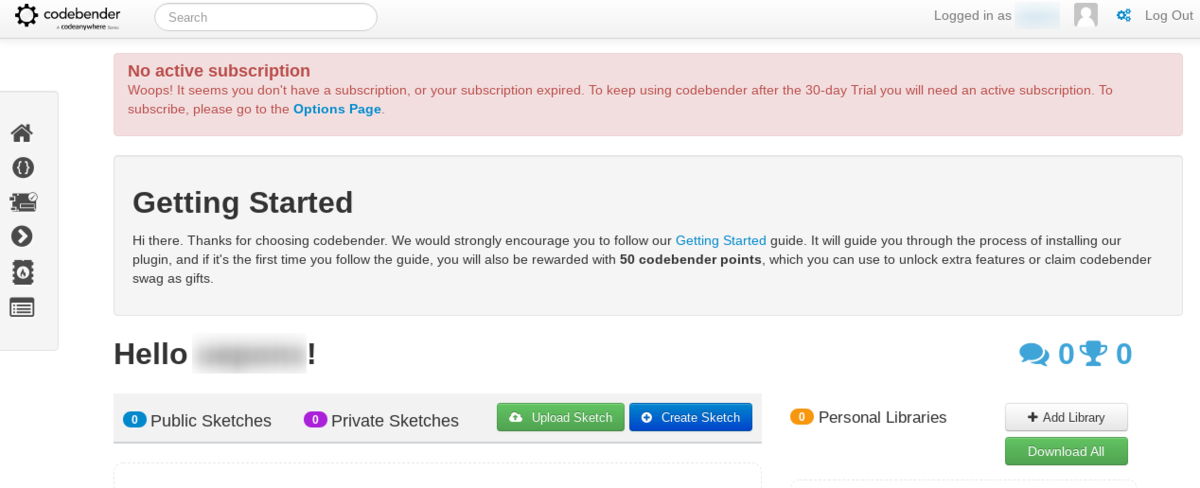Open the Options Page link
This screenshot has width=1200, height=488.
pyautogui.click(x=337, y=109)
